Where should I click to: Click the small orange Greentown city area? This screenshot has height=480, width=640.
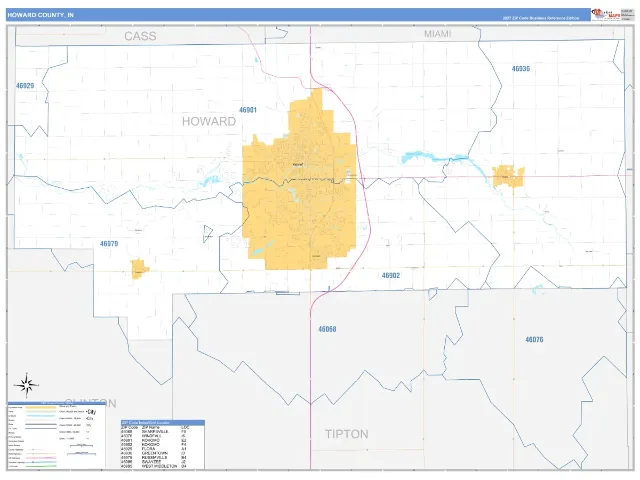[508, 176]
